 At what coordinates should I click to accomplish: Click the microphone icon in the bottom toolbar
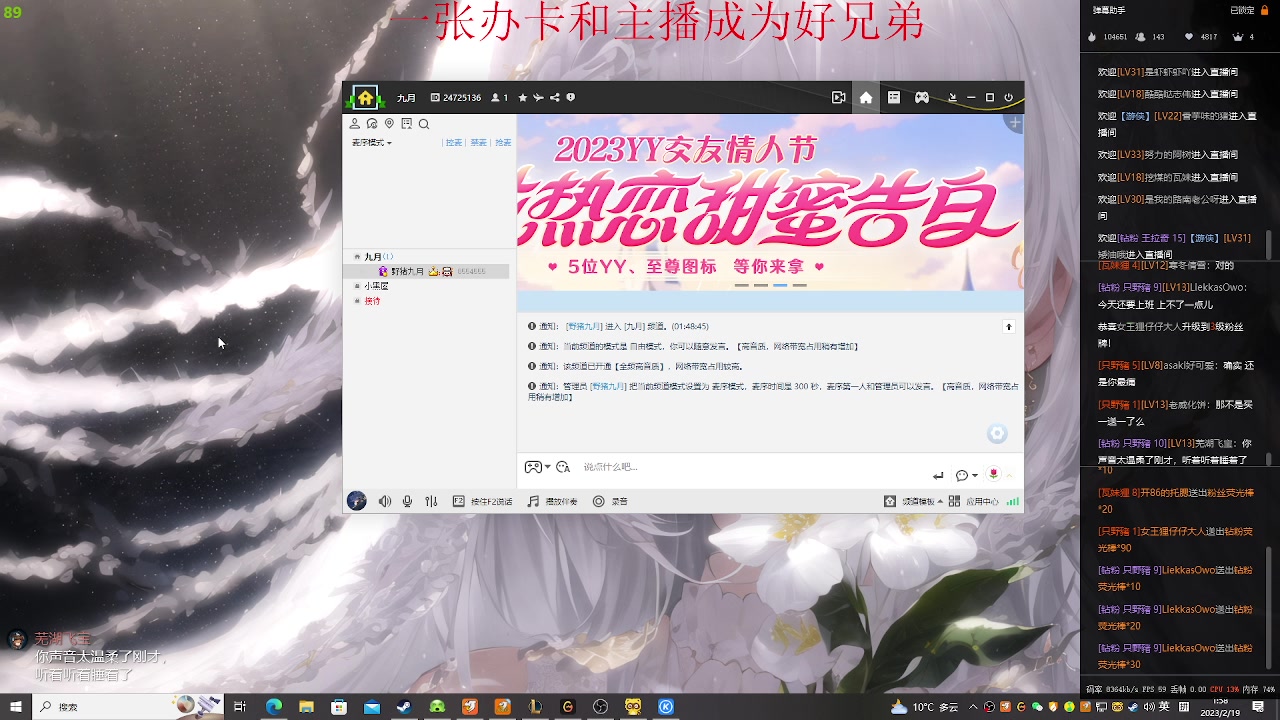coord(407,501)
